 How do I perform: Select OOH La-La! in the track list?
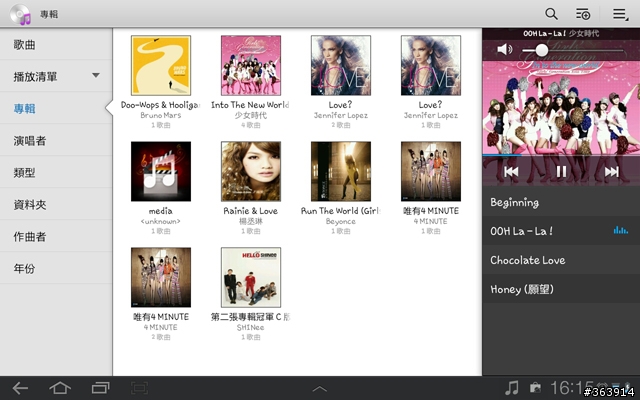(561, 231)
